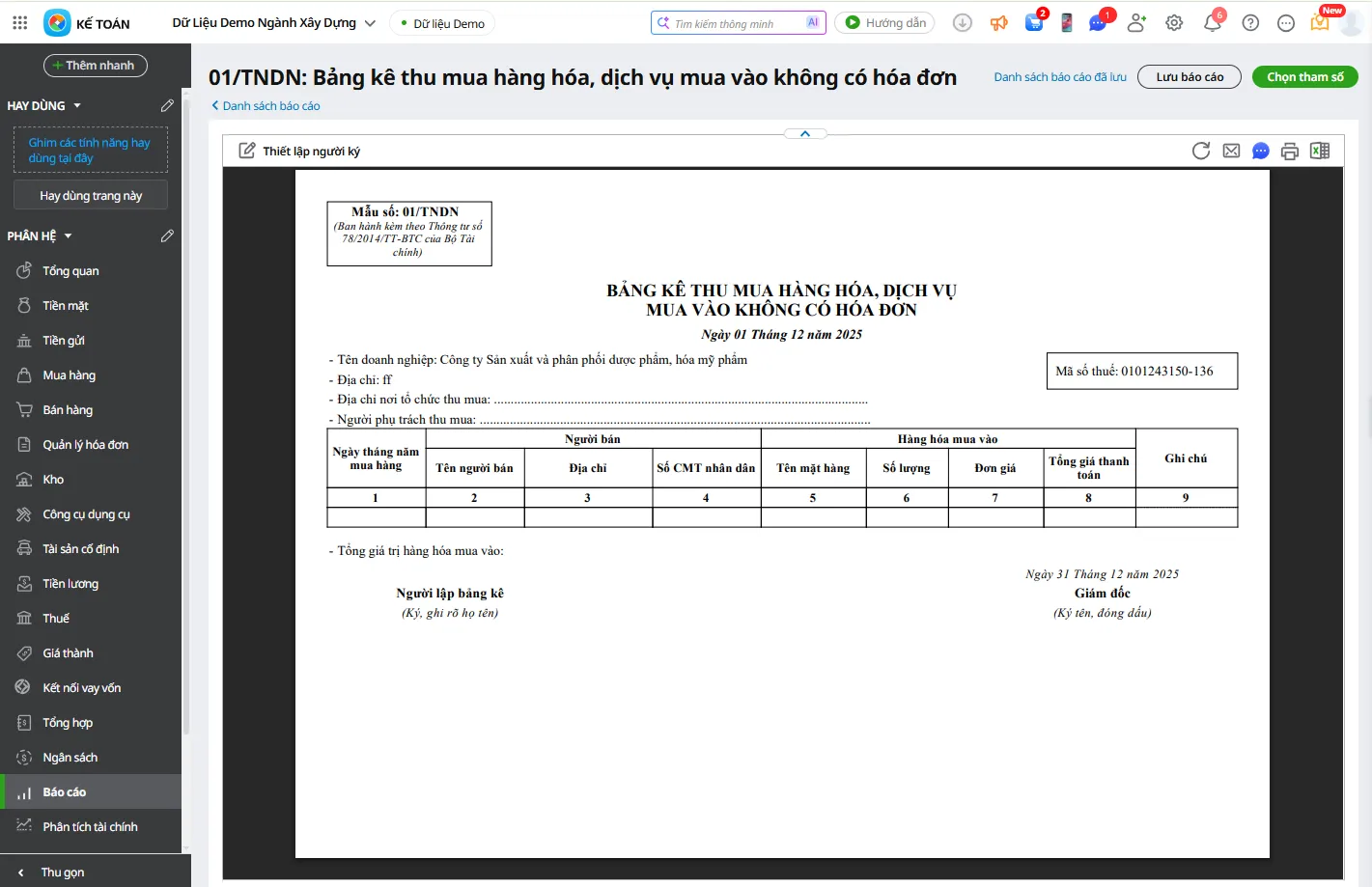Print the 01/TNDN report
Screen dimensions: 1372x887
(1290, 151)
